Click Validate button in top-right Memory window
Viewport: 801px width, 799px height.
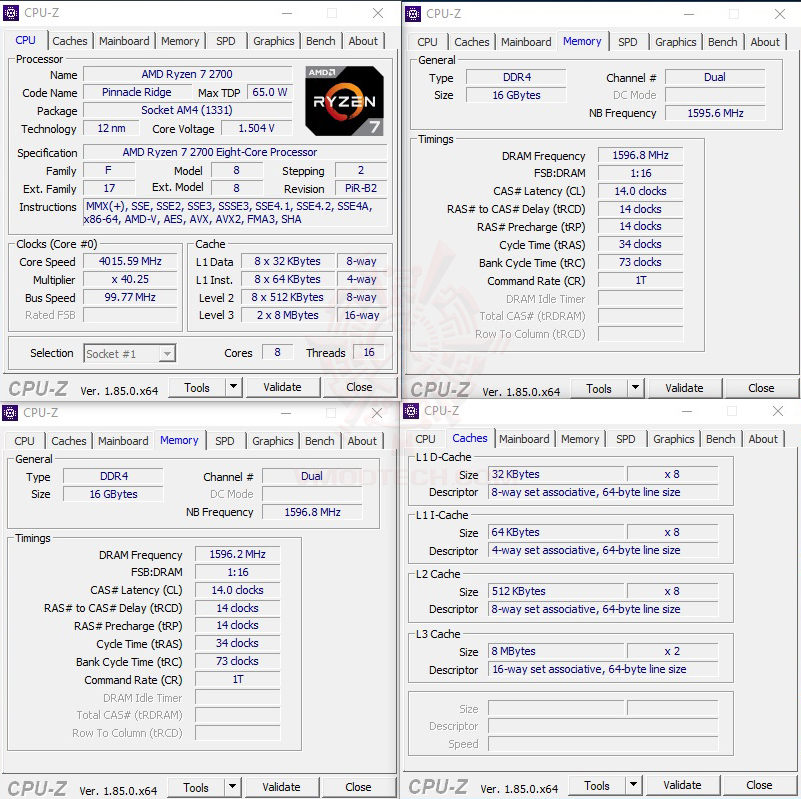685,388
